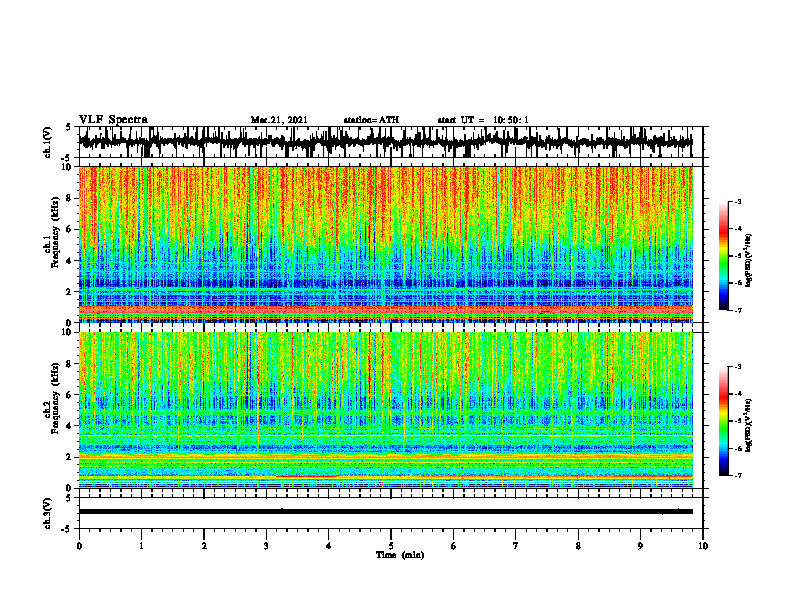Click the "5" tick on the time axis
792x612 pixels.
391,546
